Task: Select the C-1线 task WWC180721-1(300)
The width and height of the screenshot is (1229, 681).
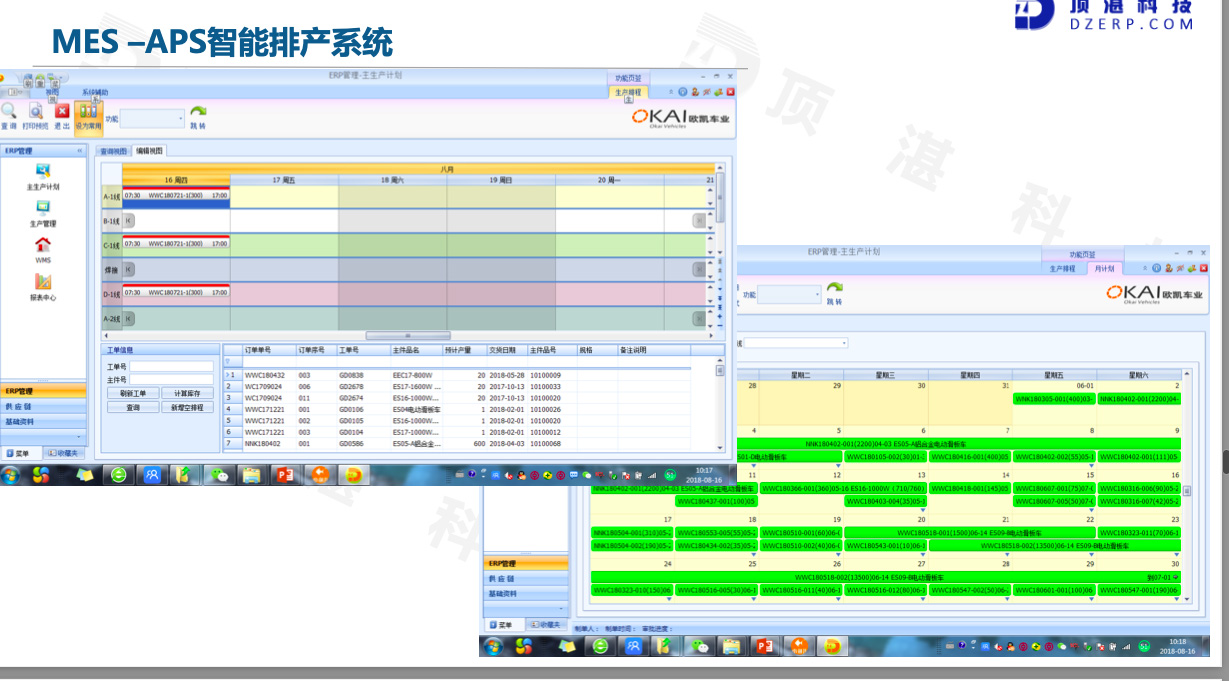Action: coord(176,244)
